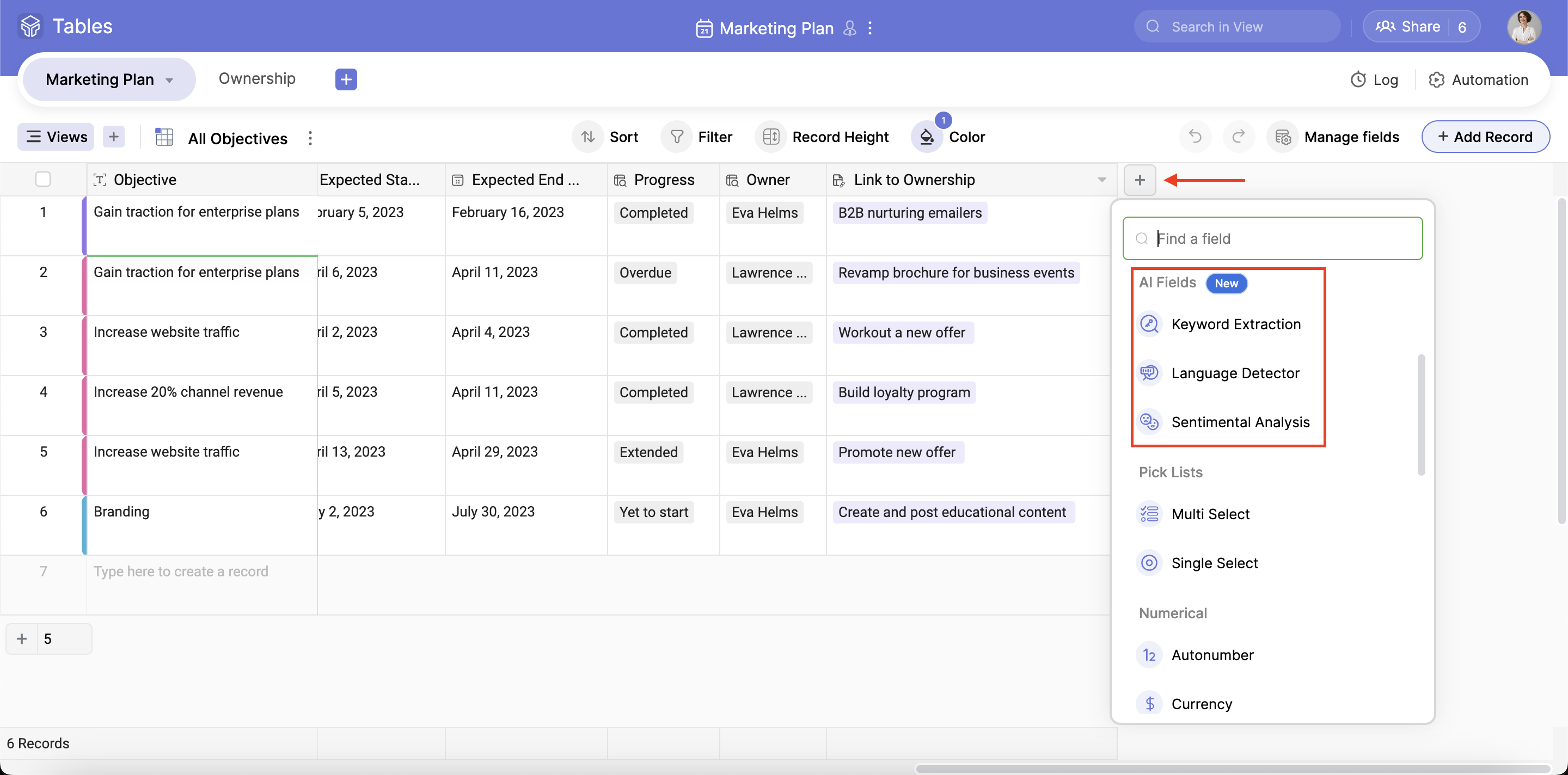The width and height of the screenshot is (1568, 775).
Task: Add new table with blue plus icon
Action: click(346, 79)
